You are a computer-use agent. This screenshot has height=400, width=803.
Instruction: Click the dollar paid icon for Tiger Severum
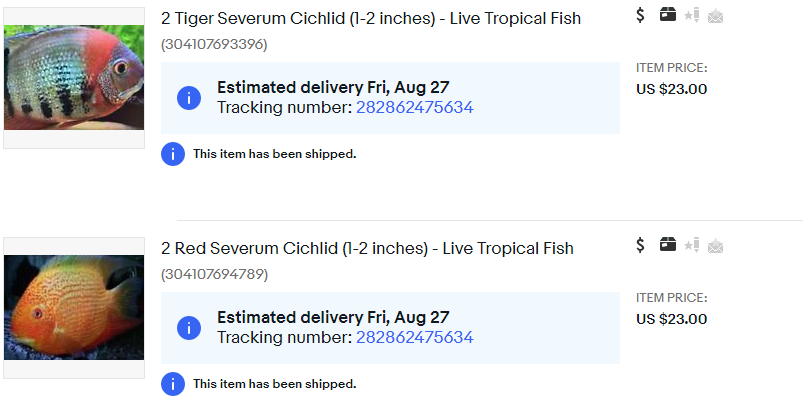point(641,15)
